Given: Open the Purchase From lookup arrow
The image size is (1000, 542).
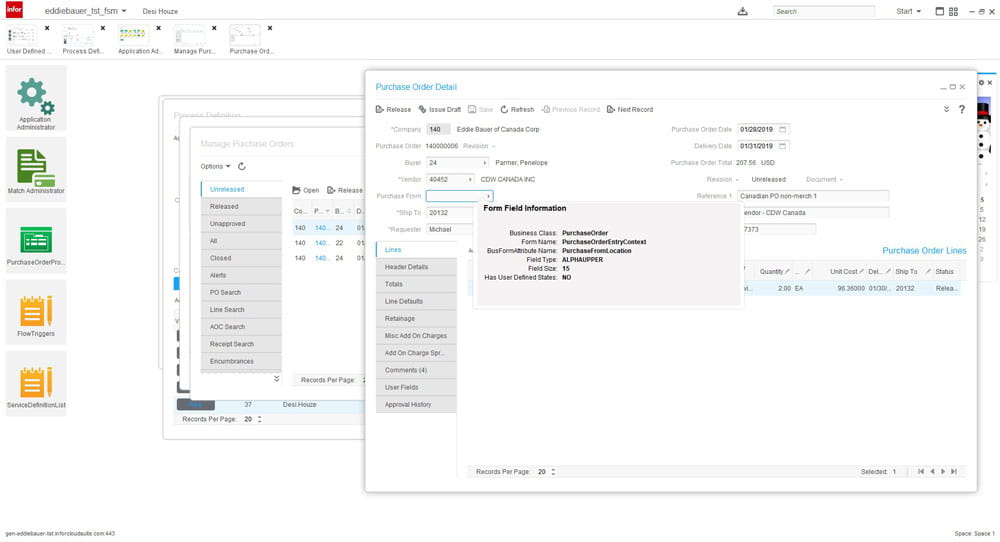Looking at the screenshot, I should pyautogui.click(x=489, y=196).
